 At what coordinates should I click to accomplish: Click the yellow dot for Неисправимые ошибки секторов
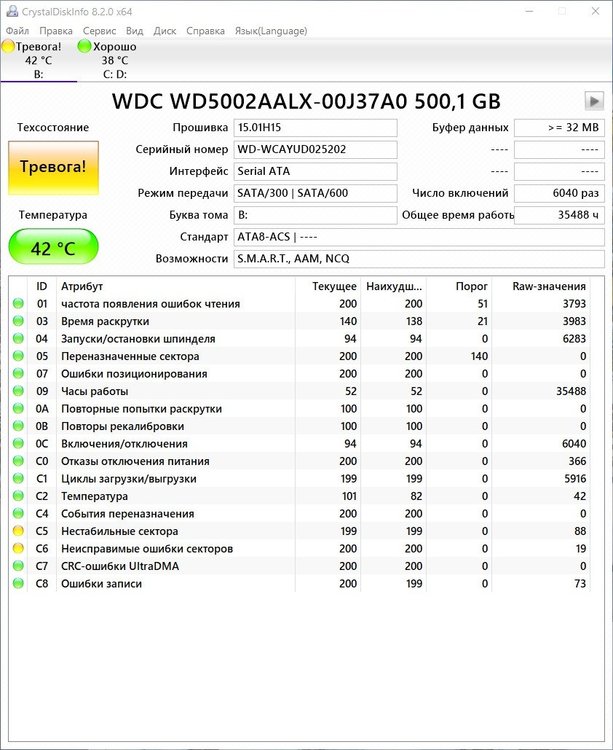18,548
